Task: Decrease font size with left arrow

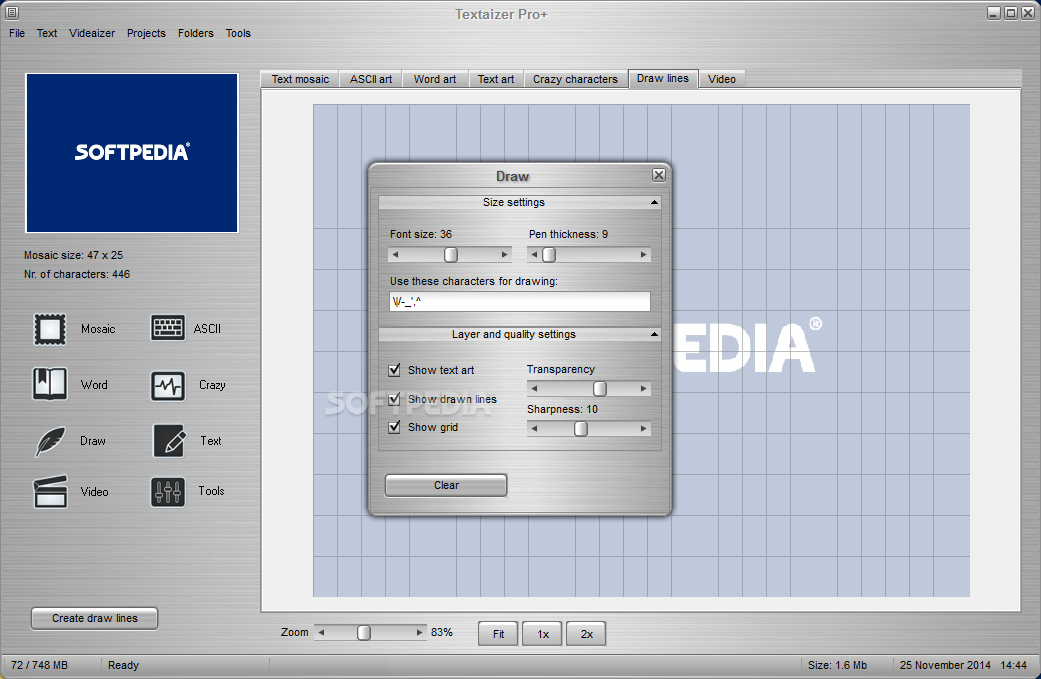Action: (396, 255)
